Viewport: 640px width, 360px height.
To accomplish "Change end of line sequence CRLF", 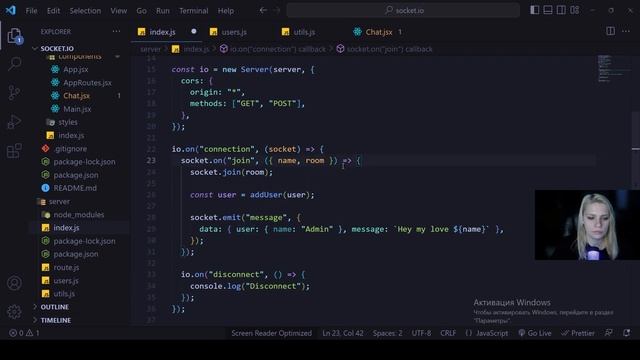I will [x=448, y=333].
